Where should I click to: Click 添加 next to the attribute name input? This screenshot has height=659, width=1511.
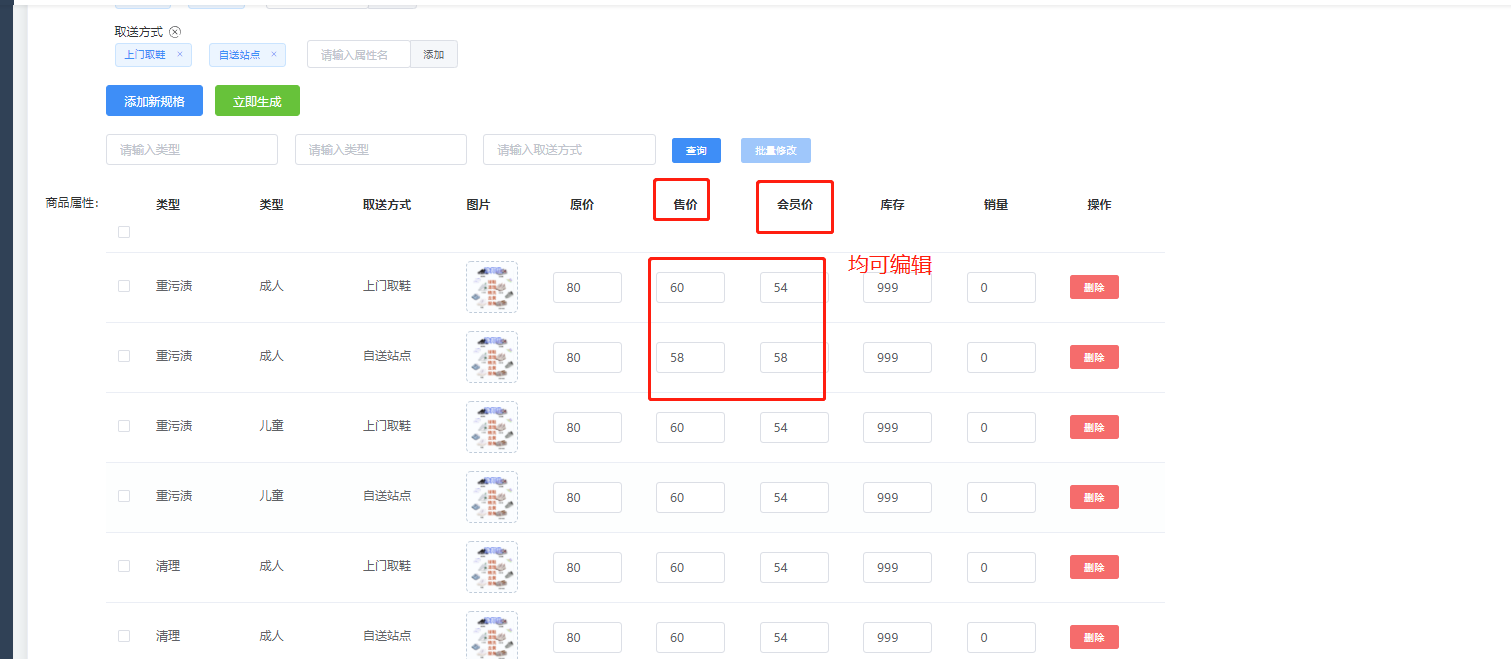pos(433,55)
